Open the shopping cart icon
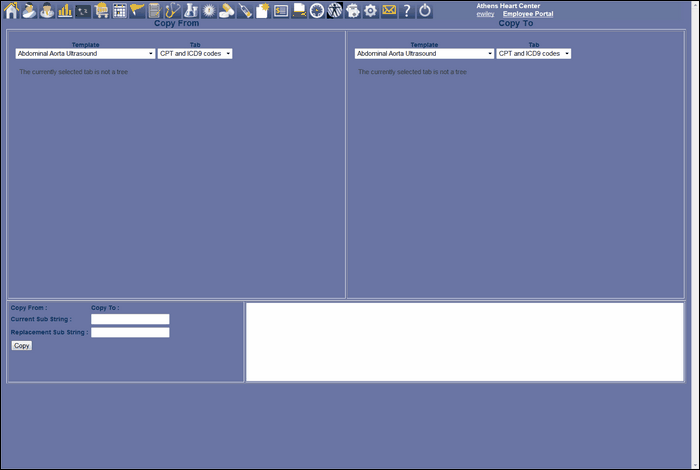 [101, 10]
